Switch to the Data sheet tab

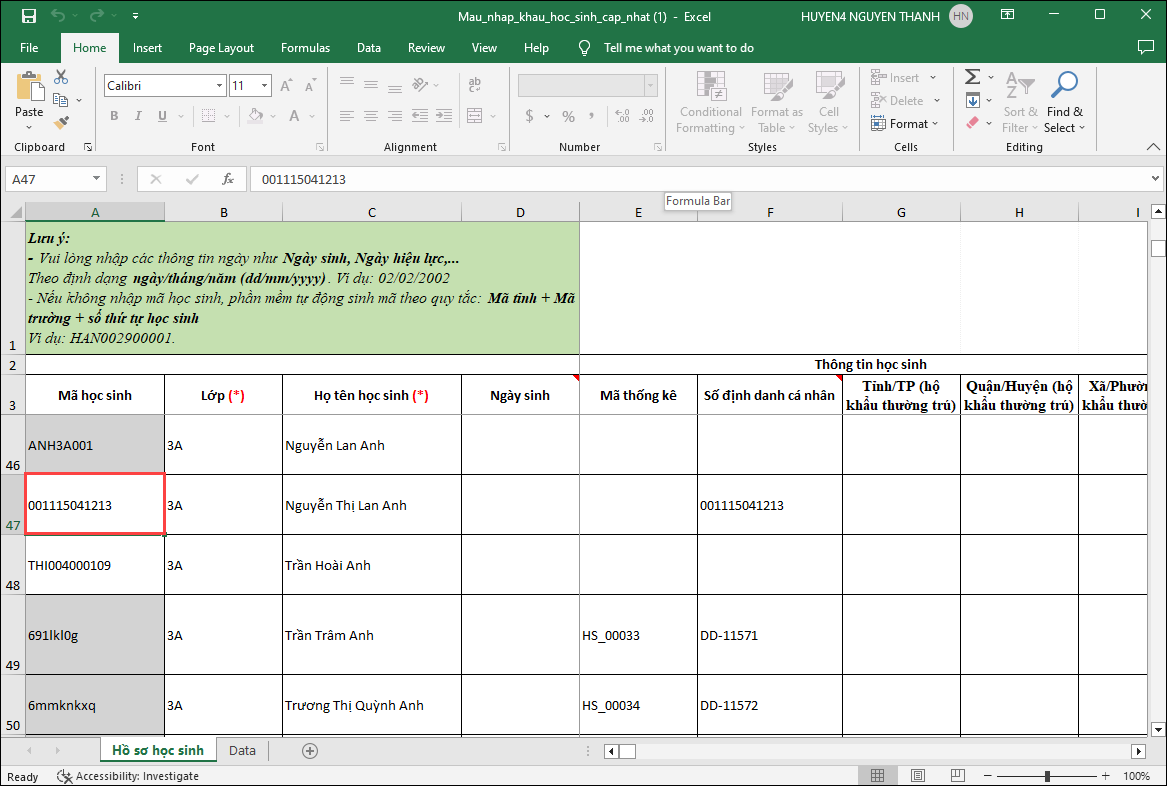point(242,751)
